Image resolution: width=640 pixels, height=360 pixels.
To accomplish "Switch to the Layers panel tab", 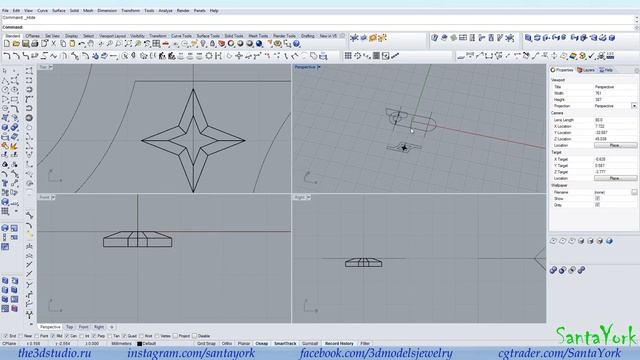I will coord(586,70).
